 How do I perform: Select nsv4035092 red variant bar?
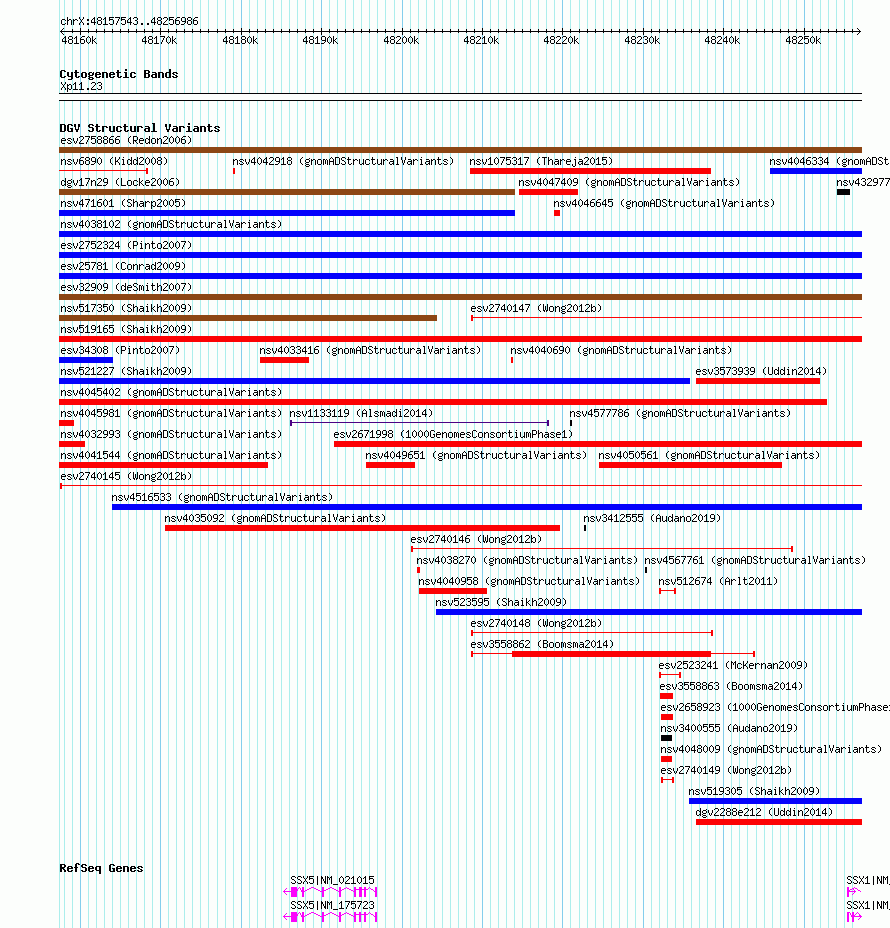(362, 528)
